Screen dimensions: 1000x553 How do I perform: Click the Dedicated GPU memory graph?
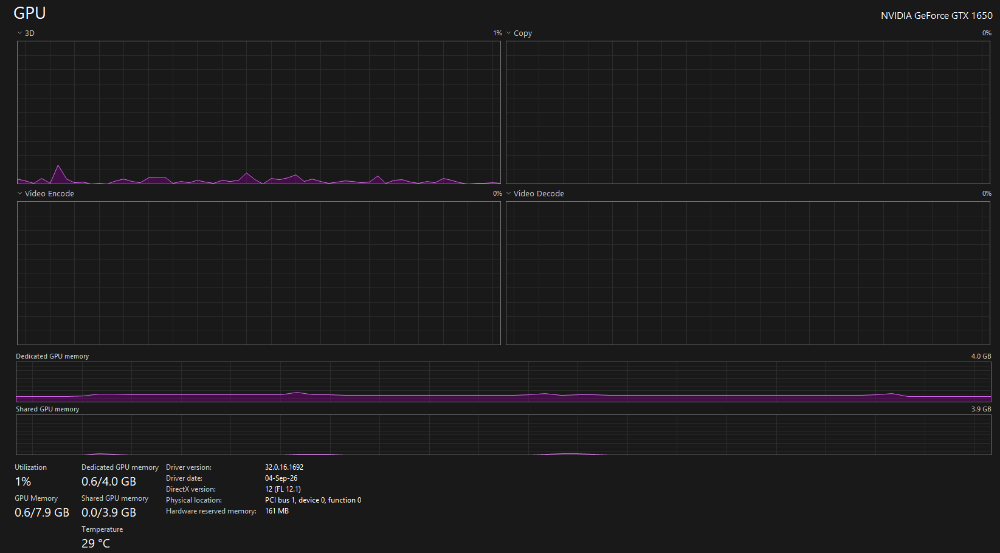504,382
